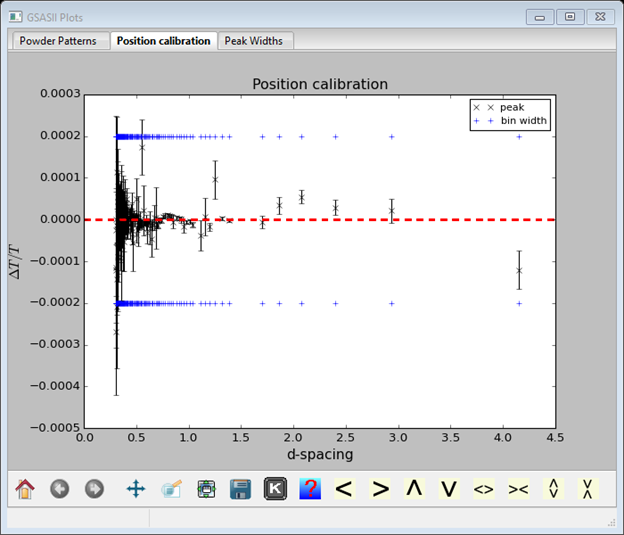
Task: Maximize the GSASII Plots window
Action: pos(570,17)
